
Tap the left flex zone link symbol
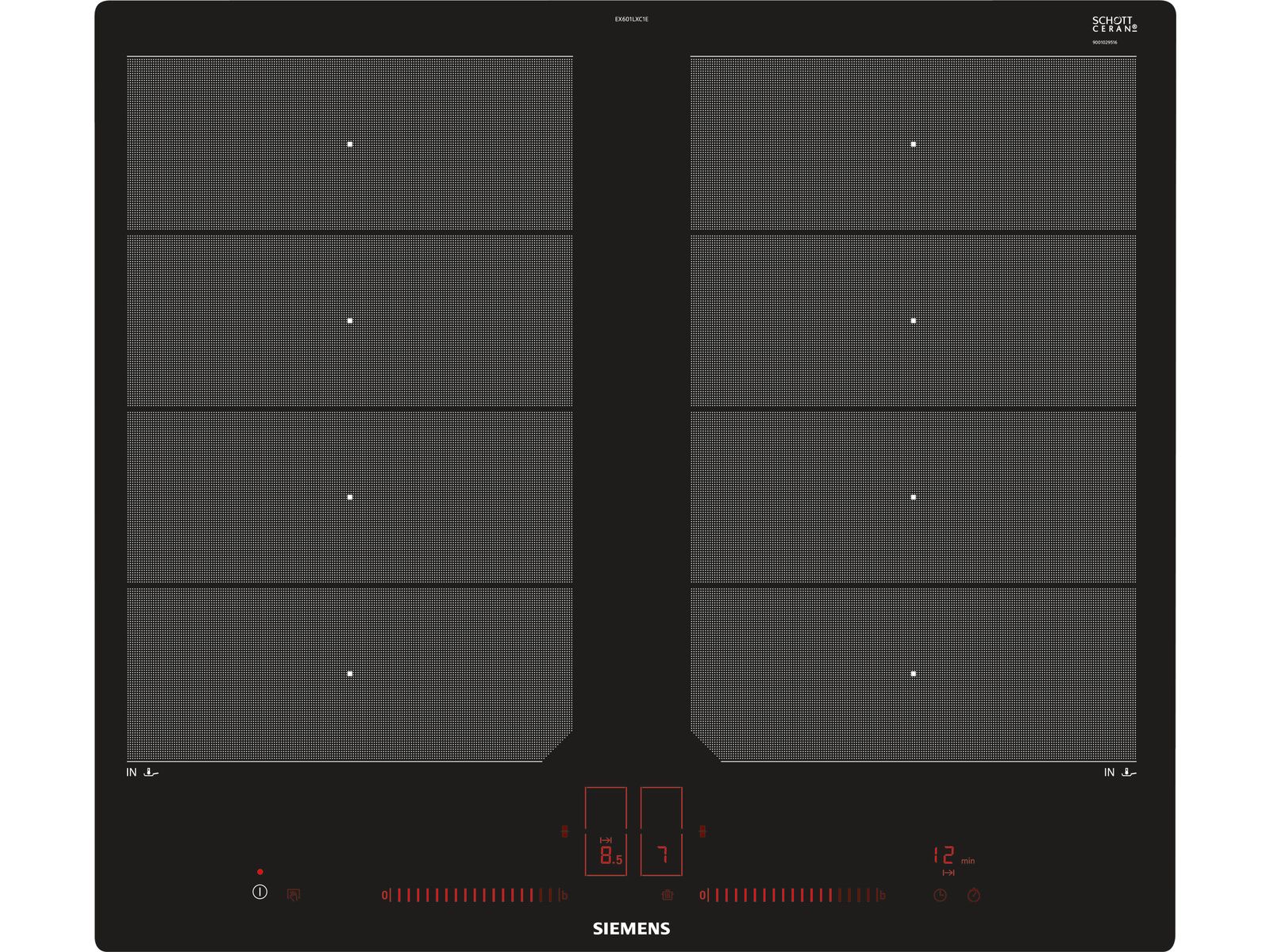tap(565, 831)
